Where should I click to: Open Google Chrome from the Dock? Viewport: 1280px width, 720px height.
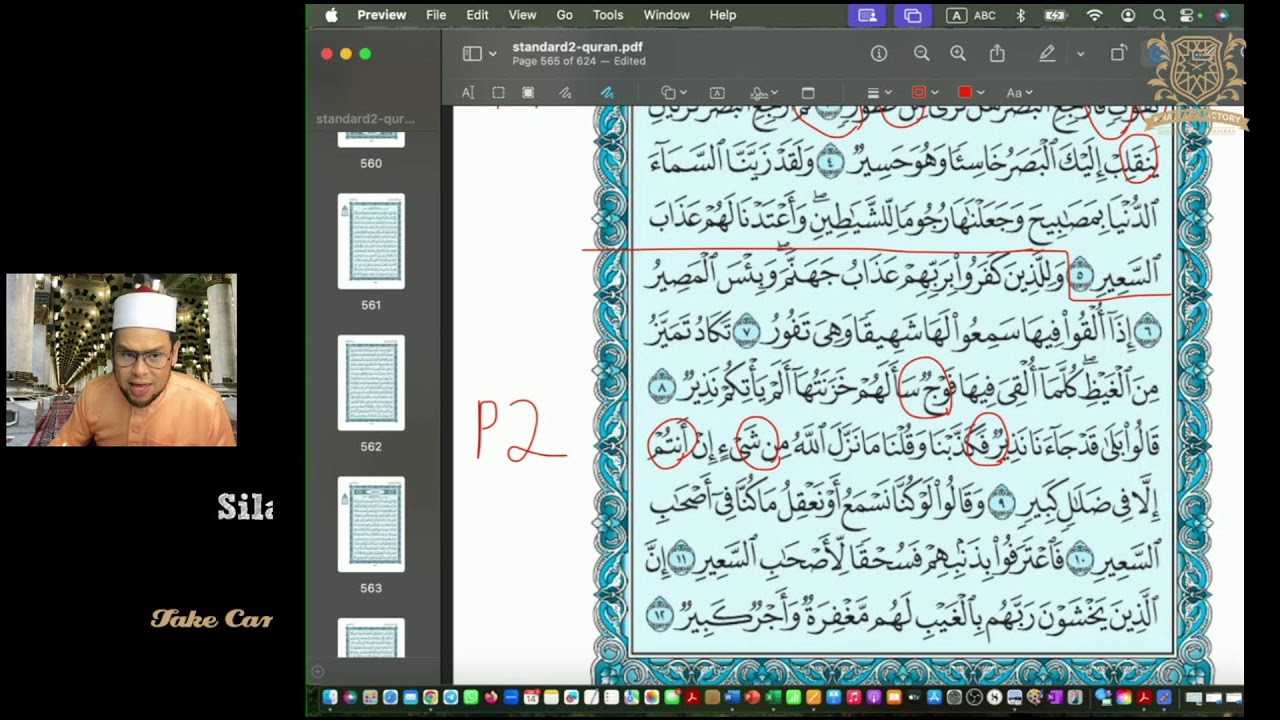click(x=430, y=697)
